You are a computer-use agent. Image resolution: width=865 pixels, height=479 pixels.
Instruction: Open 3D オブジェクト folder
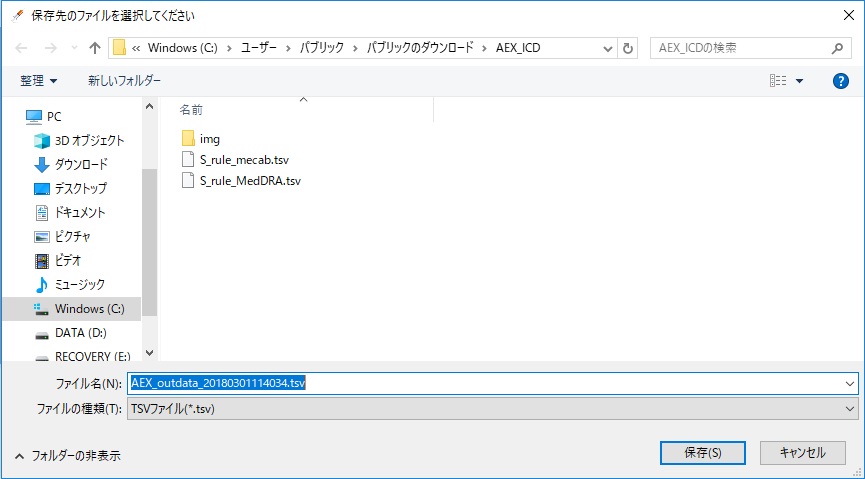tap(89, 141)
